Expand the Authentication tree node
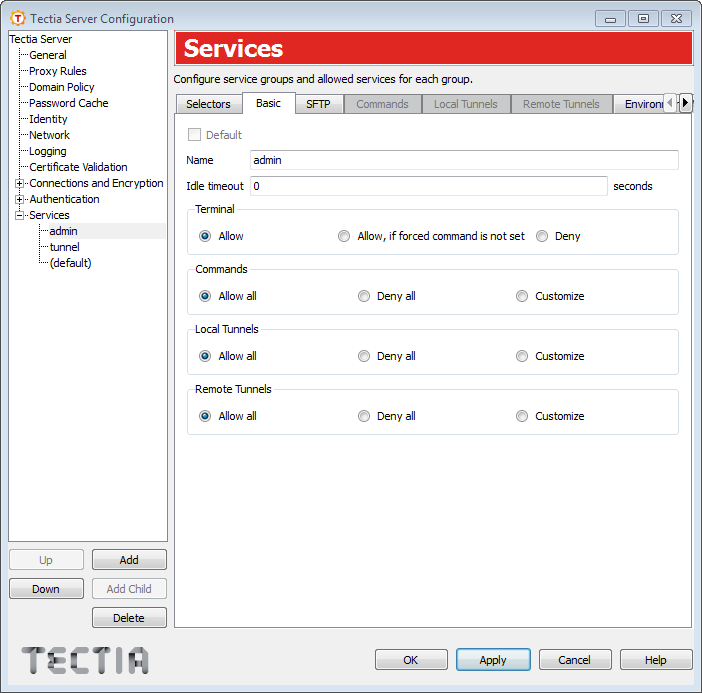This screenshot has height=693, width=702. coord(19,199)
